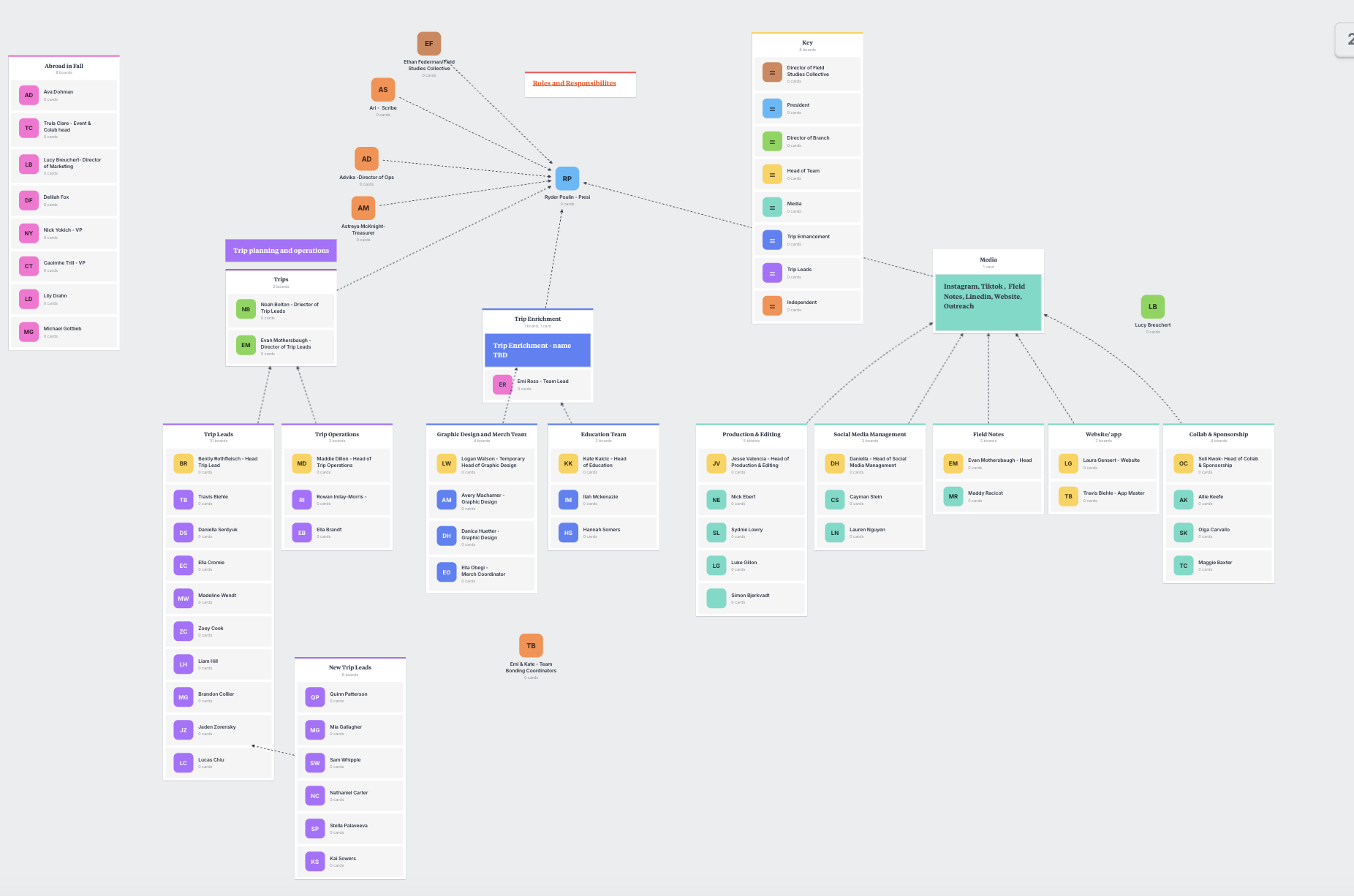1354x896 pixels.
Task: Open the Roles and Responsibilities link
Action: 574,83
